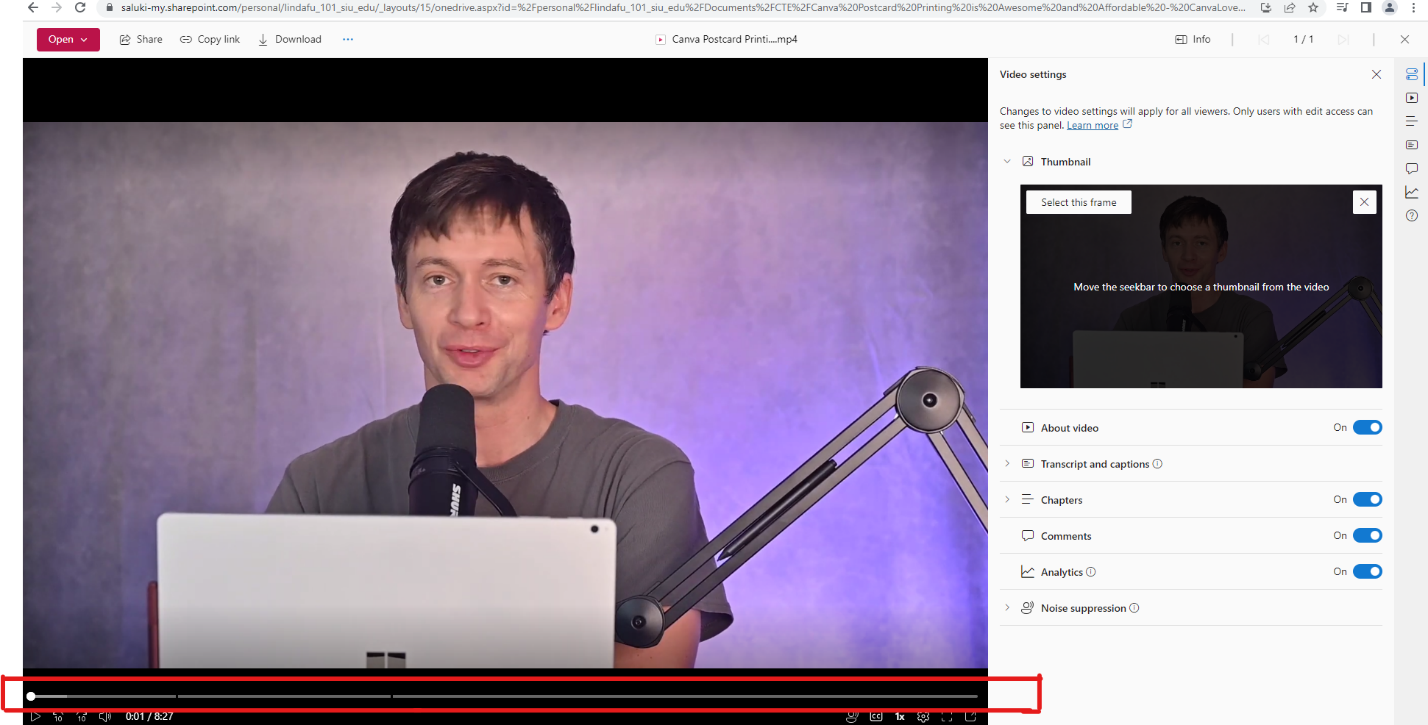Click the Download icon in toolbar
This screenshot has width=1428, height=725.
click(263, 40)
